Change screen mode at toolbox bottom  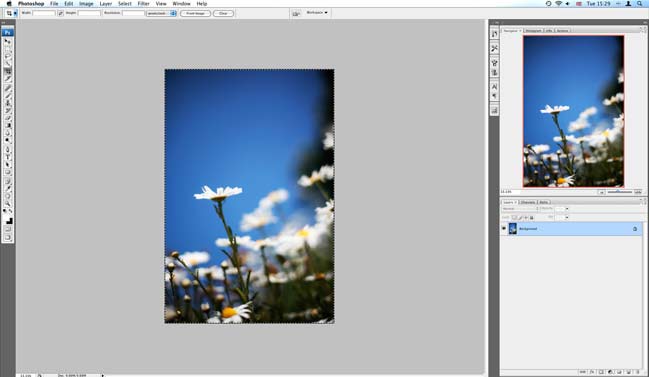pos(8,237)
